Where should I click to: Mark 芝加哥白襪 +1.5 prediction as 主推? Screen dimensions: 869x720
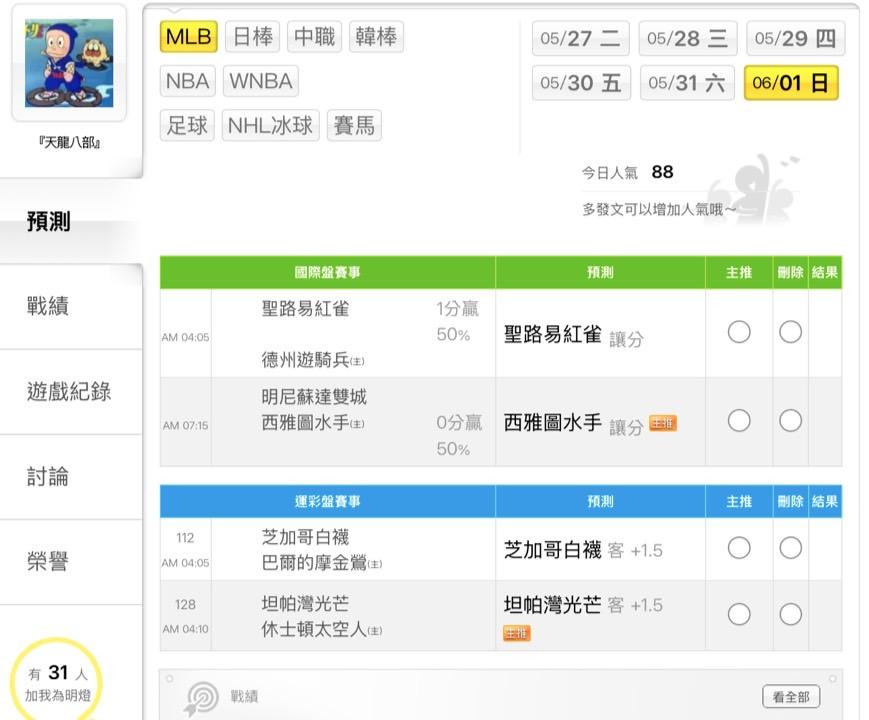pos(739,548)
